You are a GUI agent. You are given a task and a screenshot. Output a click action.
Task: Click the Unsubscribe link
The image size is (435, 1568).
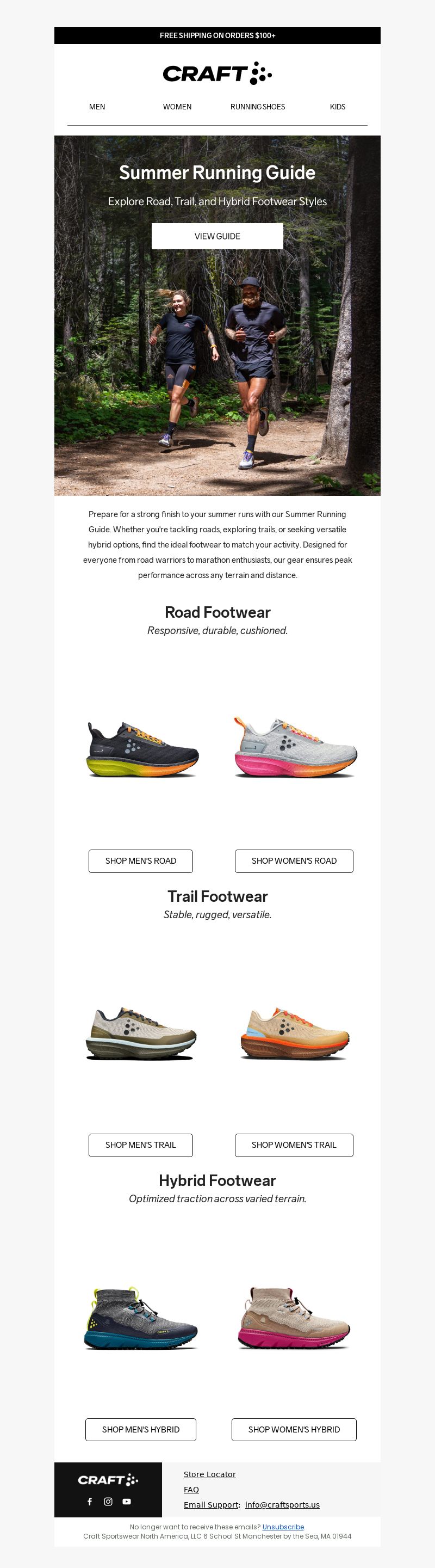283,1527
